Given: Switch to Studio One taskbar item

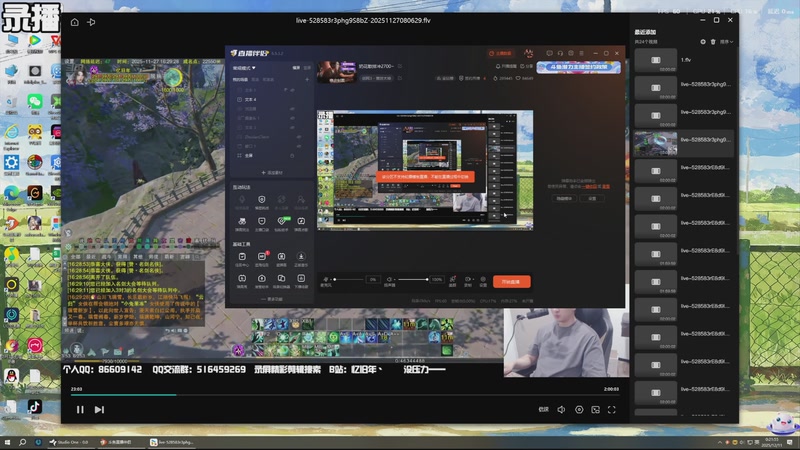Looking at the screenshot, I should (69, 442).
